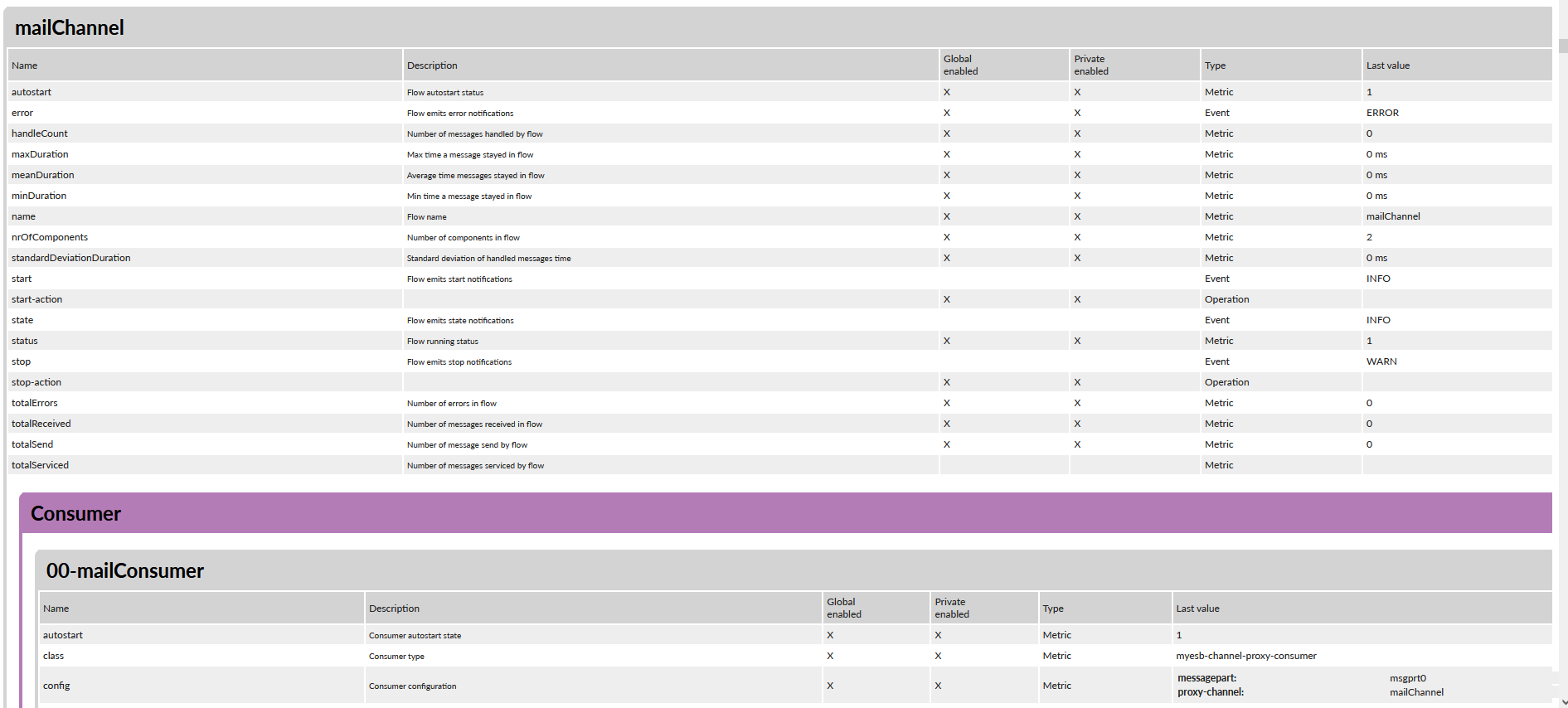Click the config row name in mailConsumer table
The width and height of the screenshot is (1568, 708).
click(x=56, y=686)
